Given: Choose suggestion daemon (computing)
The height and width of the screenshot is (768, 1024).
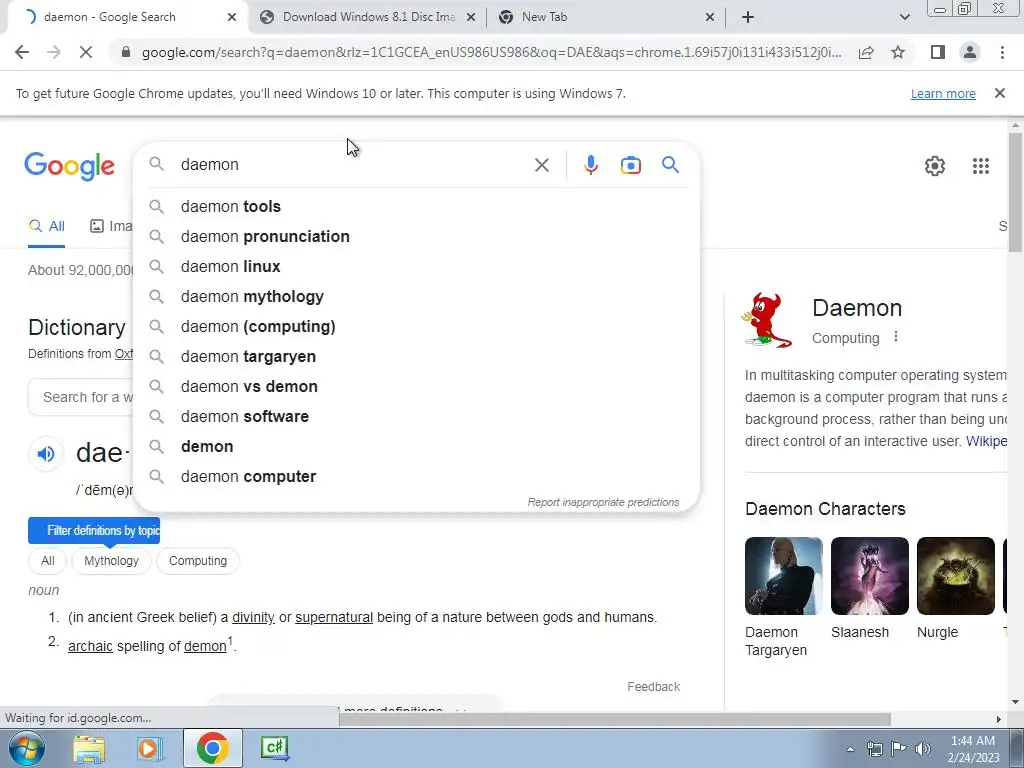Looking at the screenshot, I should (x=416, y=327).
